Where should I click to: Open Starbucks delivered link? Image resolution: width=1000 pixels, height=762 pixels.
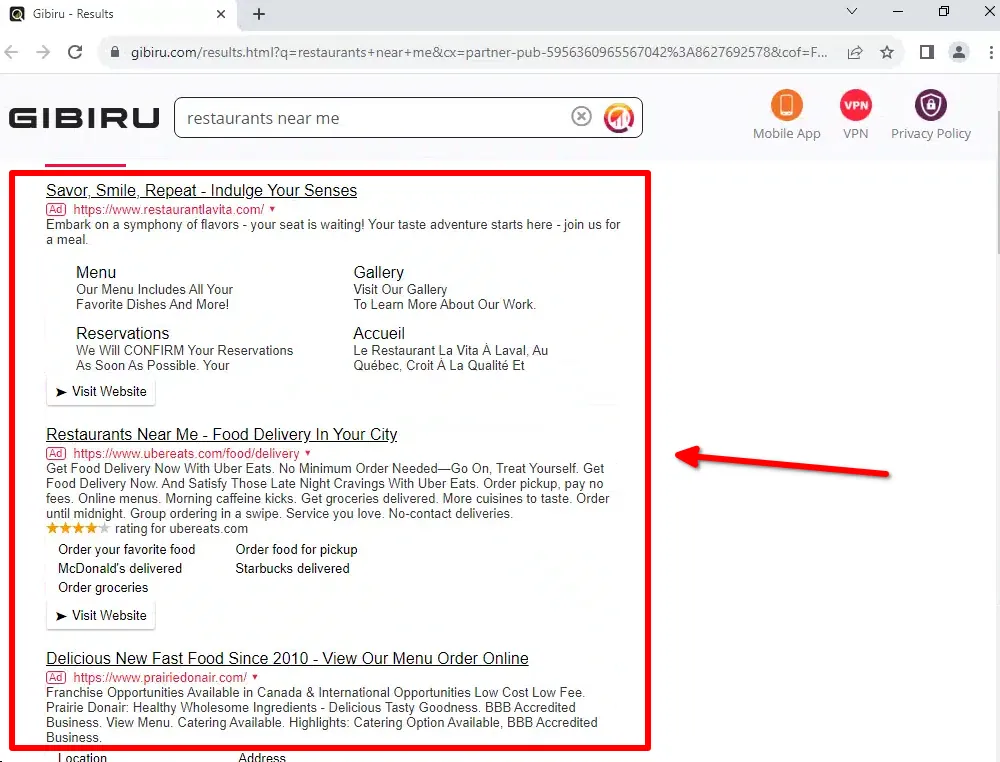pyautogui.click(x=292, y=569)
